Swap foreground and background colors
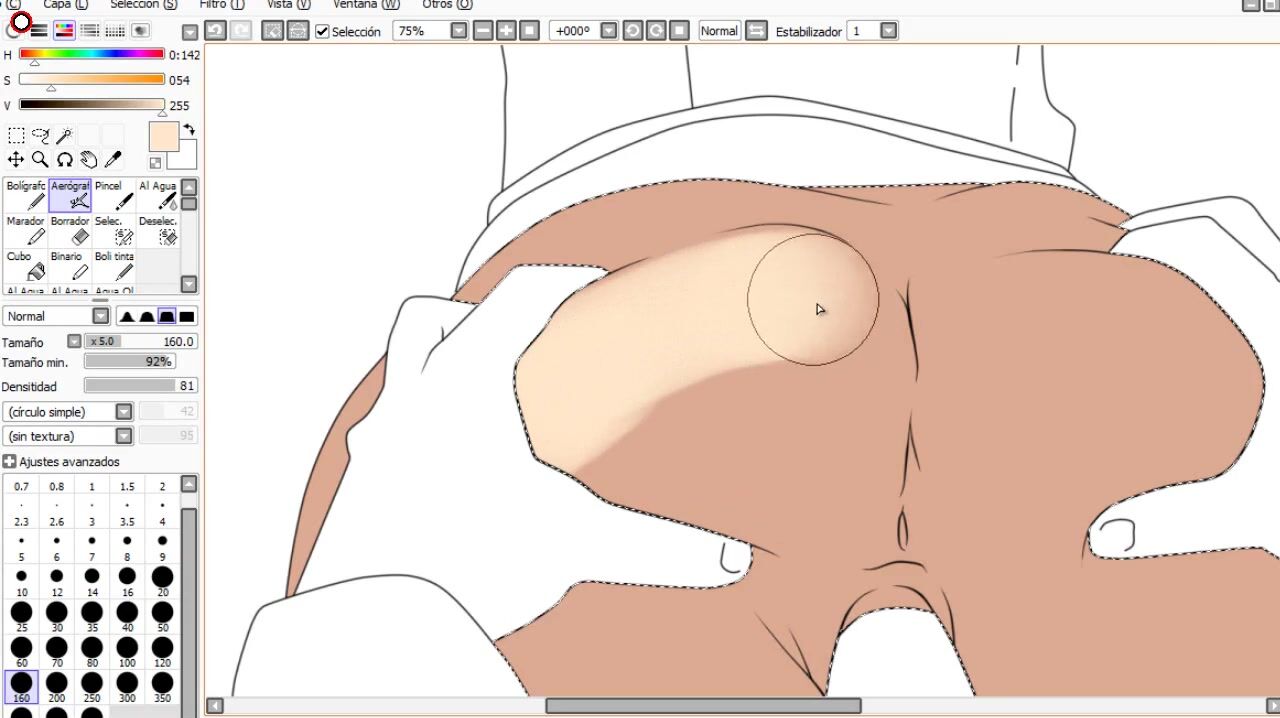The image size is (1280, 718). (189, 130)
